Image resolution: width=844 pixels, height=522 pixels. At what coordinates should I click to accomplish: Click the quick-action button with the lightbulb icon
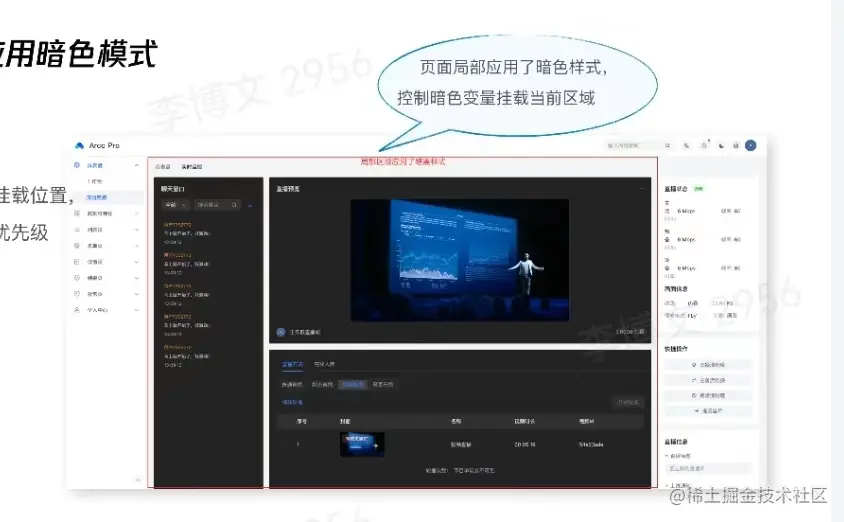point(708,365)
